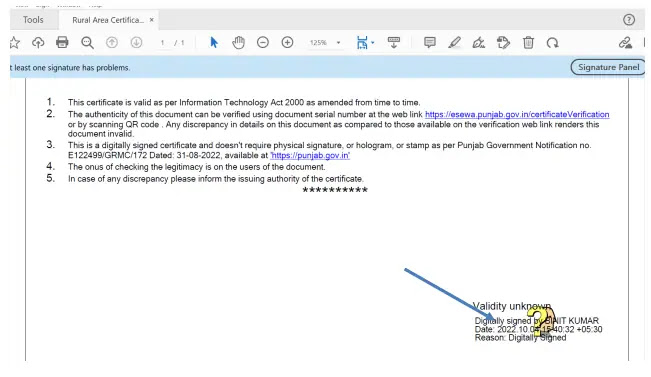Delete with the trash icon

[x=528, y=42]
